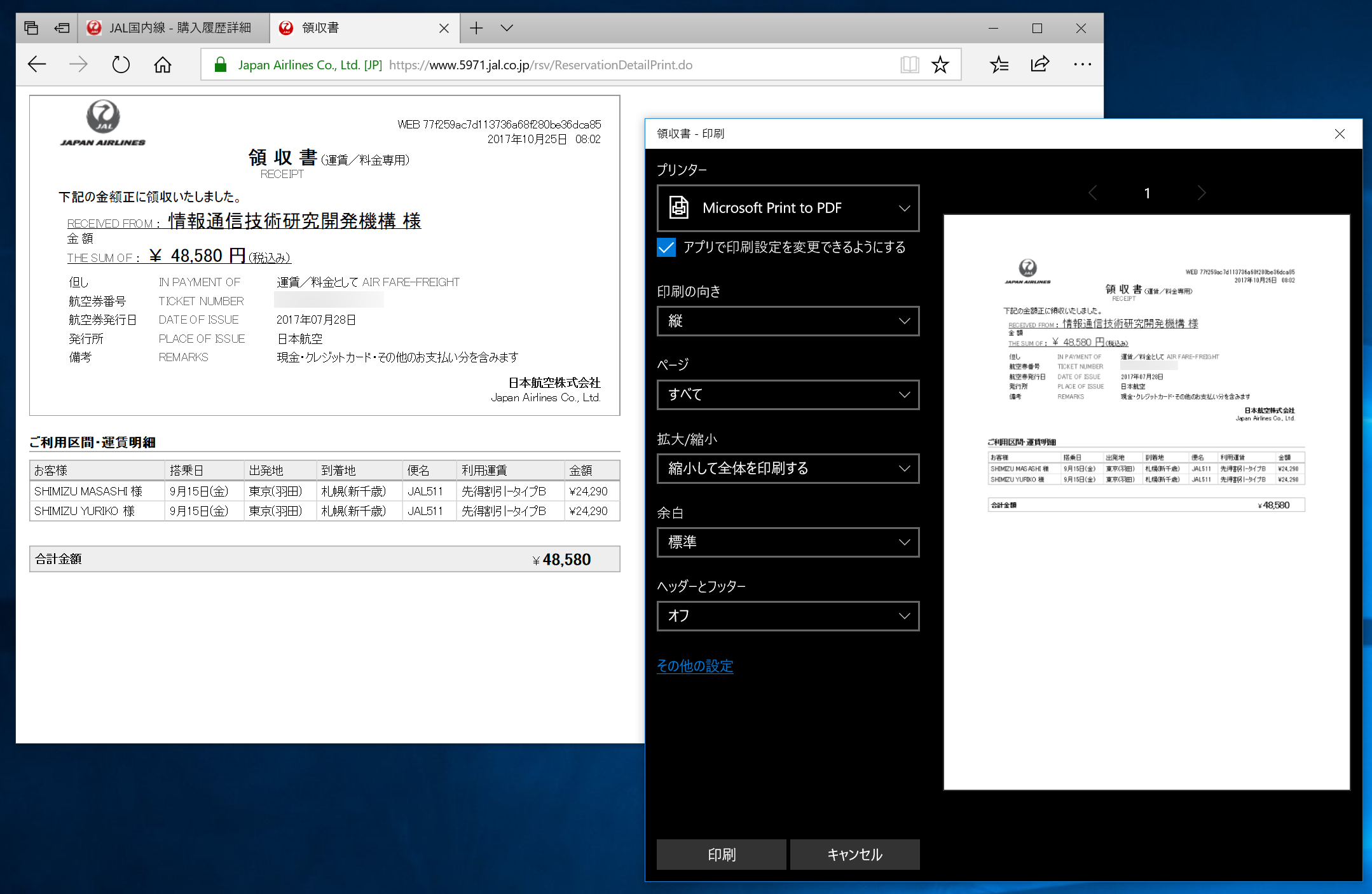Show tab previews chevron

pos(507,28)
